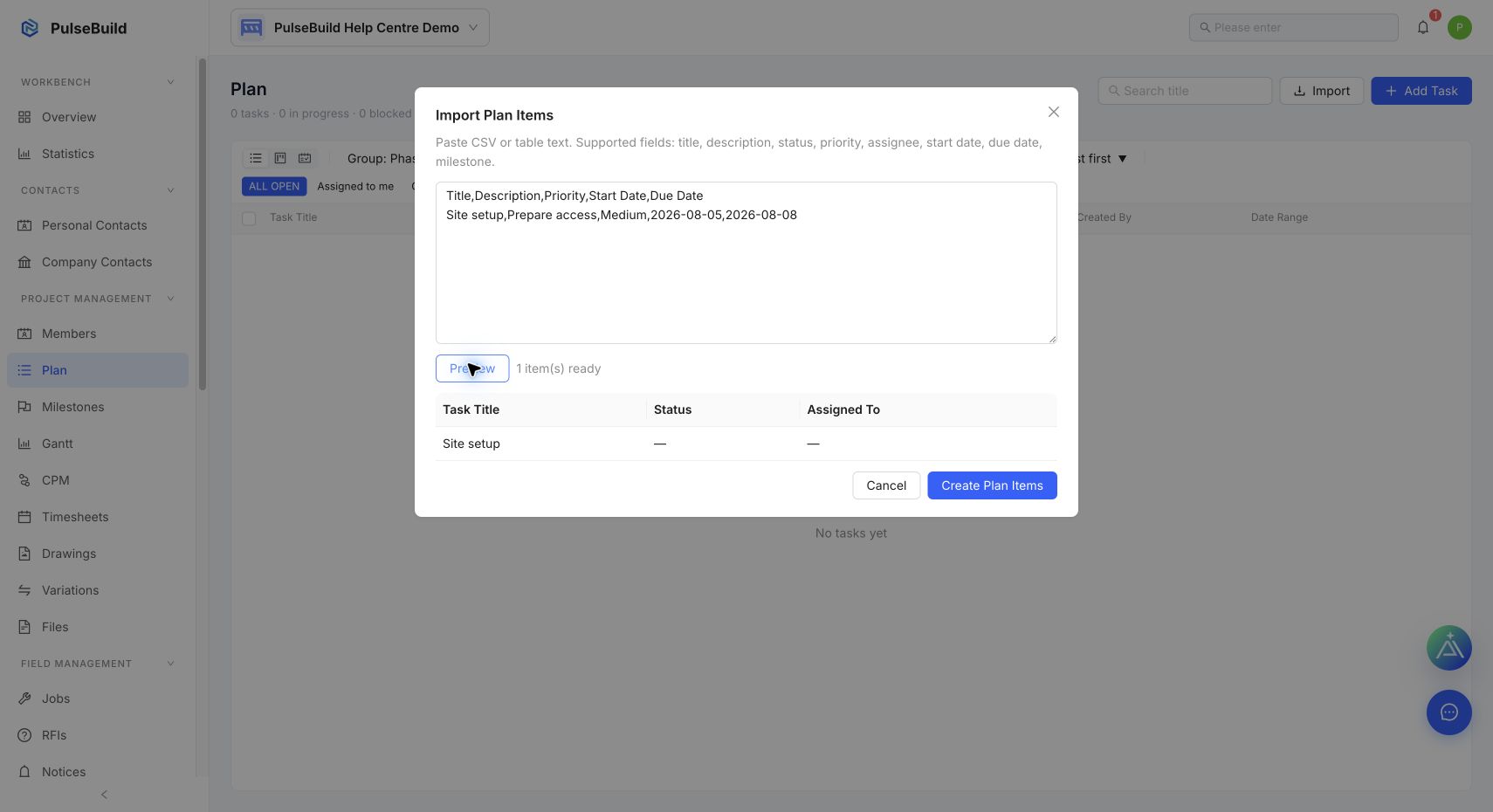The height and width of the screenshot is (812, 1493).
Task: Click the sidebar scrollbar
Action: 203,224
